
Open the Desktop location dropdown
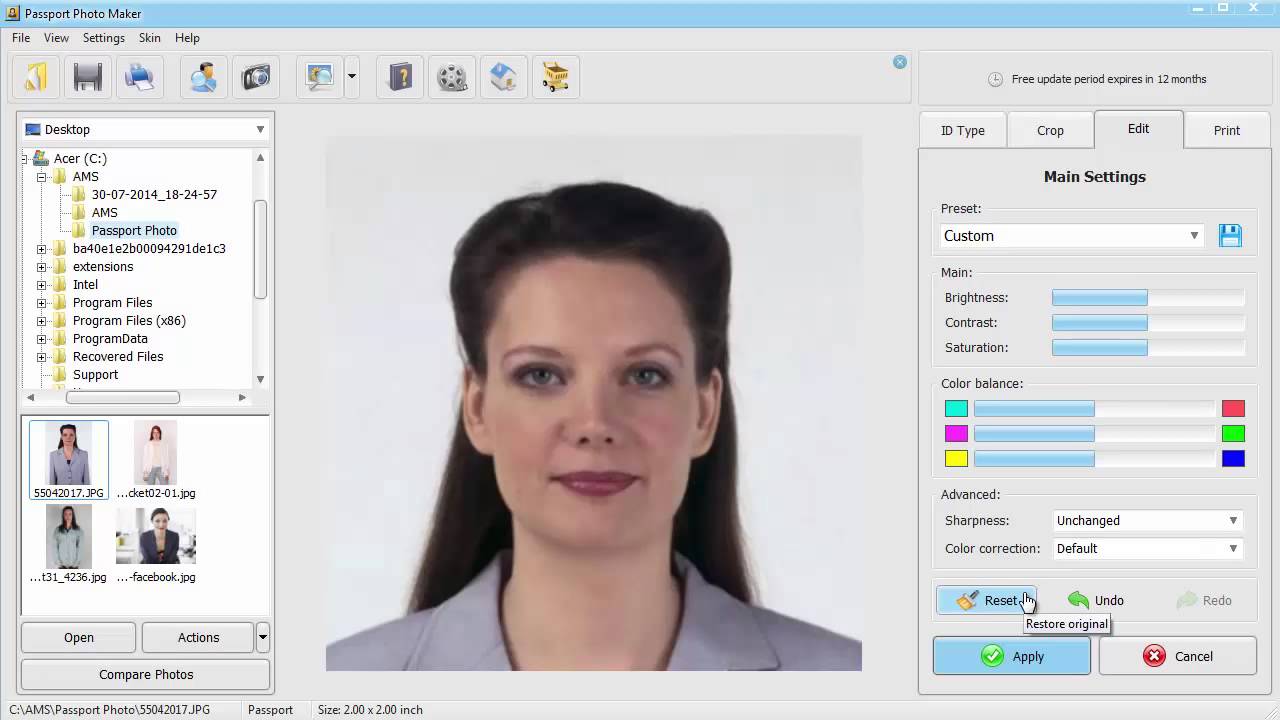click(x=145, y=129)
